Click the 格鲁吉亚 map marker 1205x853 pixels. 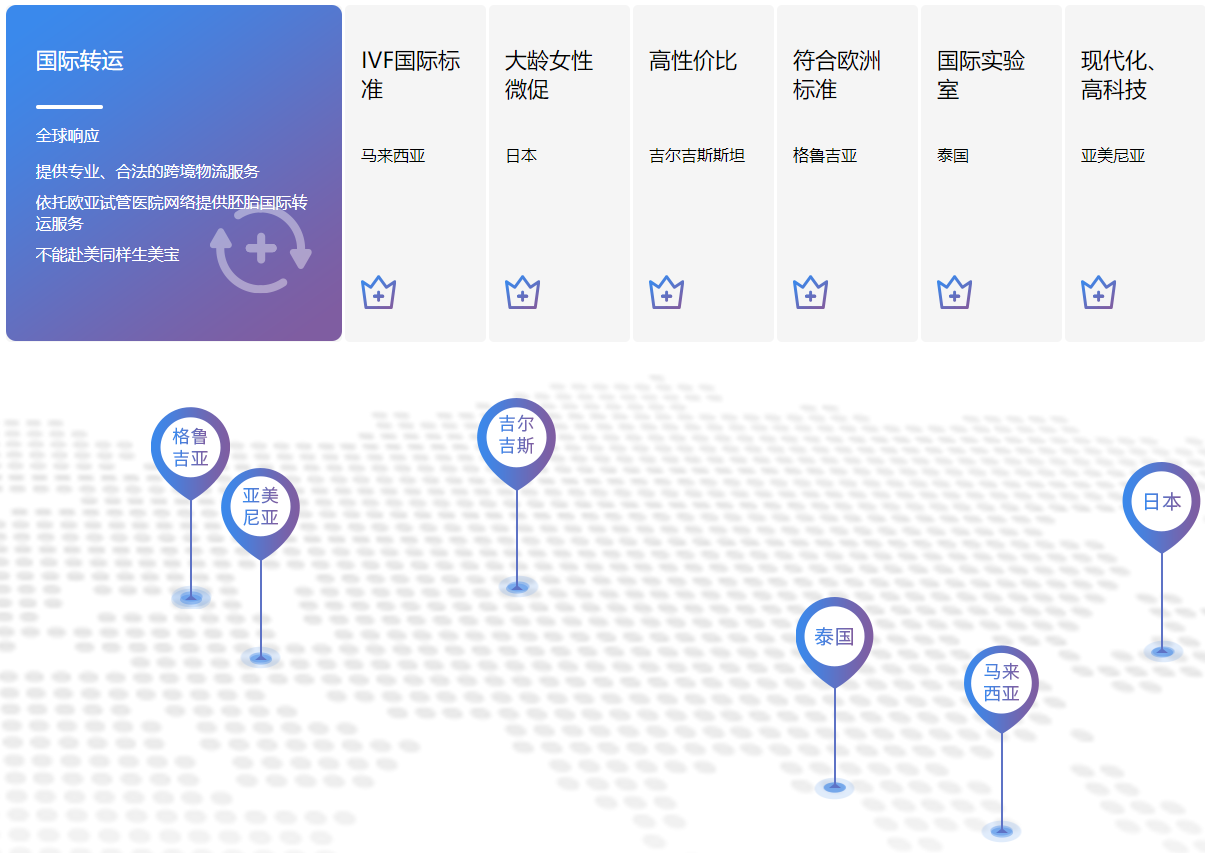[x=190, y=447]
